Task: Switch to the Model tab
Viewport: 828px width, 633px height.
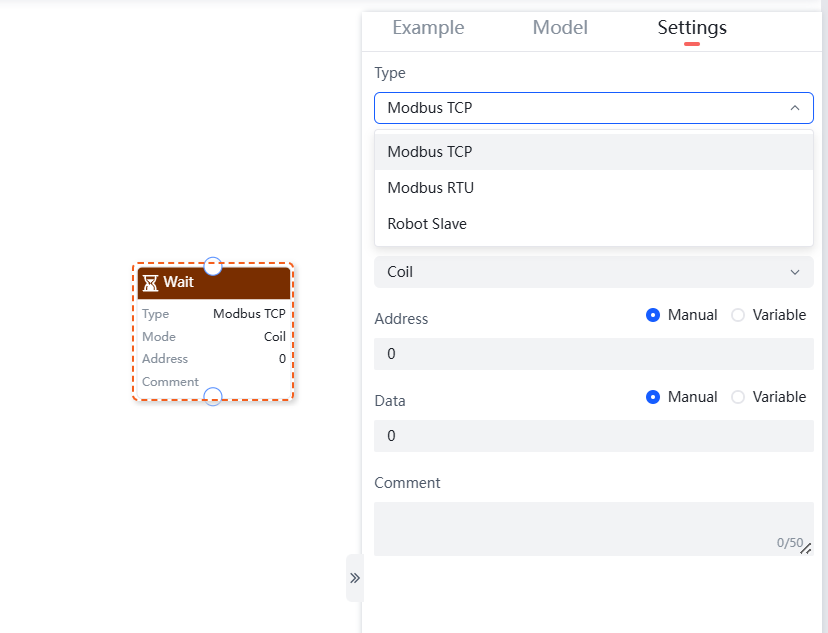Action: point(560,28)
